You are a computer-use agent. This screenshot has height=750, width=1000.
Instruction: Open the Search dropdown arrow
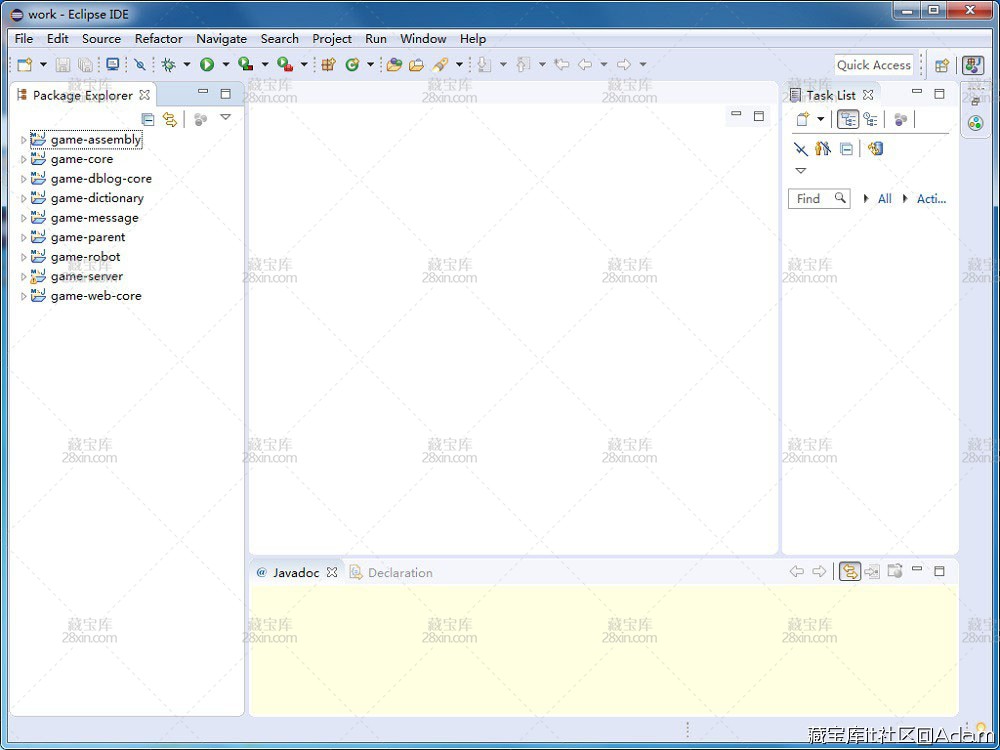[459, 64]
